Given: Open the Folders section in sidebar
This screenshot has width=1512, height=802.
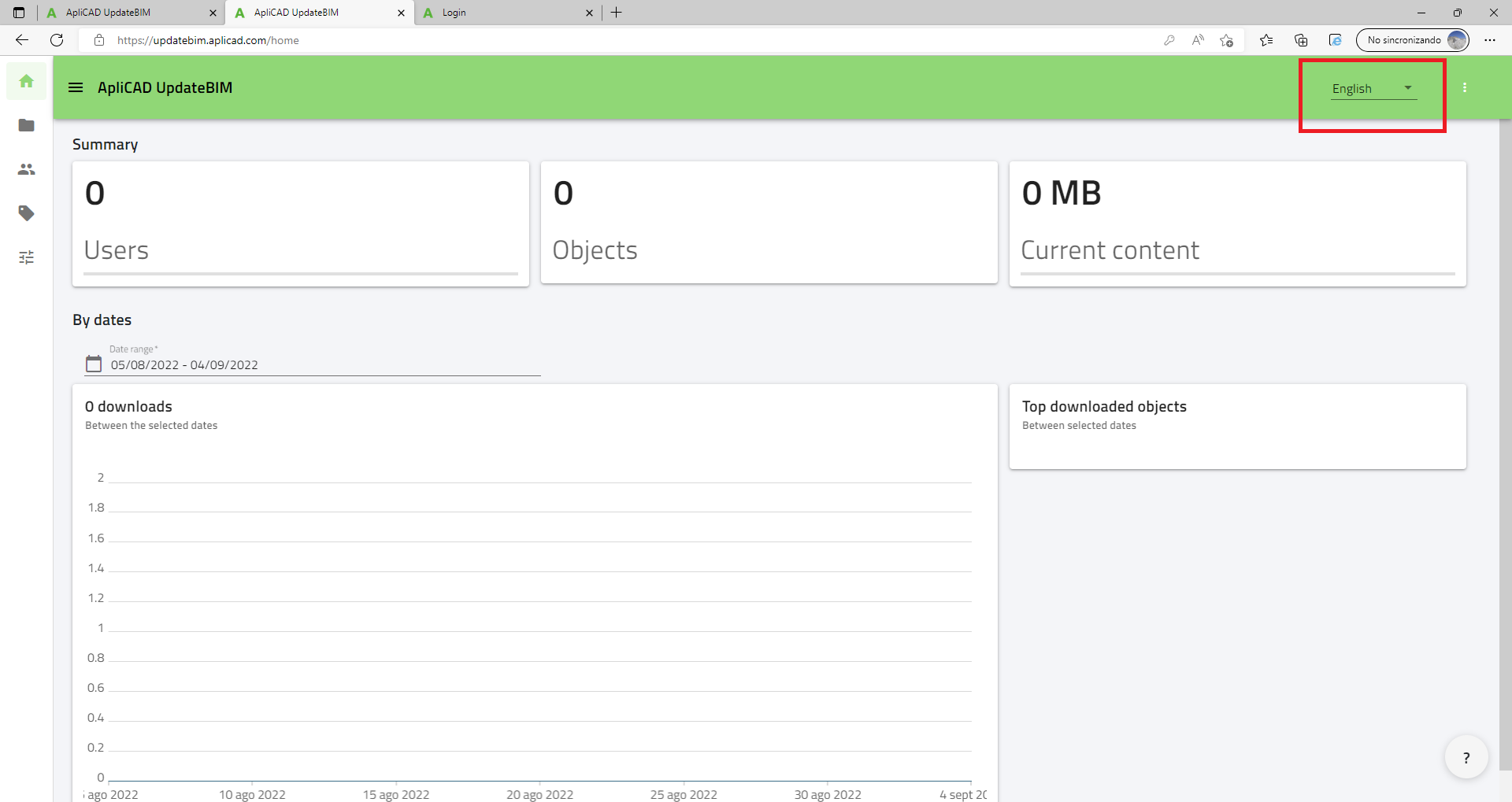Looking at the screenshot, I should 26,125.
